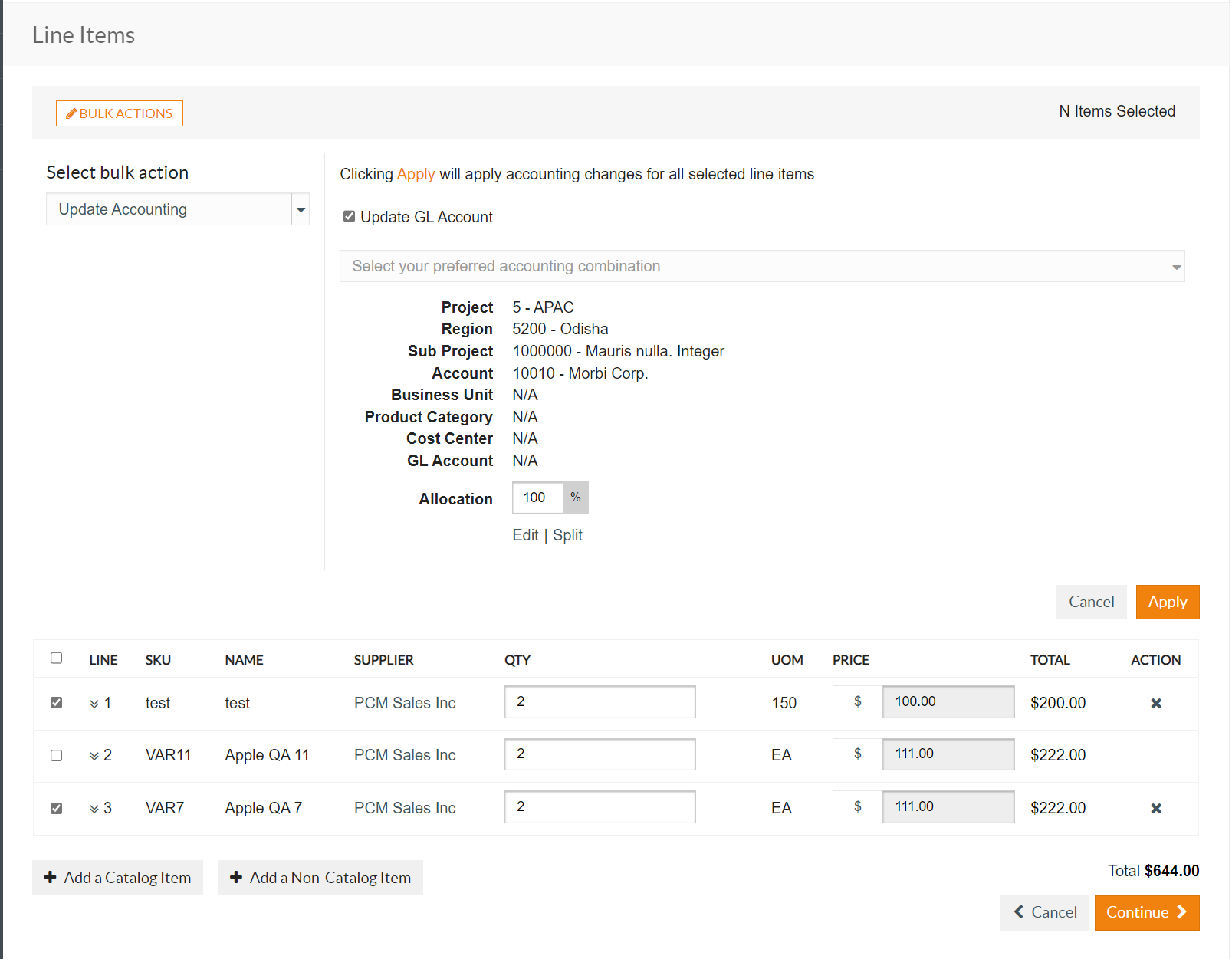Image resolution: width=1232 pixels, height=959 pixels.
Task: Click the quantity field for Apple QA 11
Action: [600, 754]
